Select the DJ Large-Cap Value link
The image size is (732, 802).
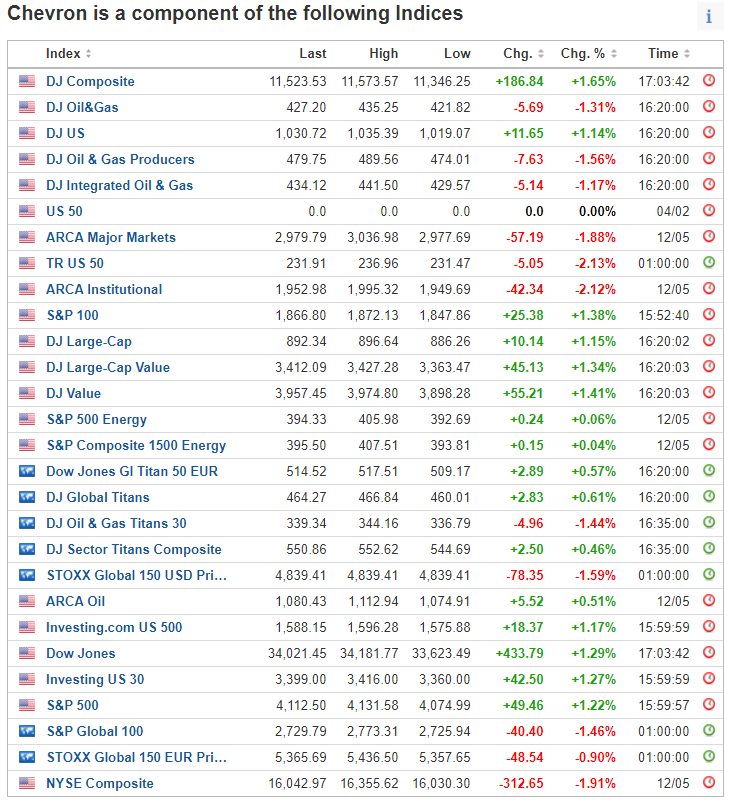[108, 367]
